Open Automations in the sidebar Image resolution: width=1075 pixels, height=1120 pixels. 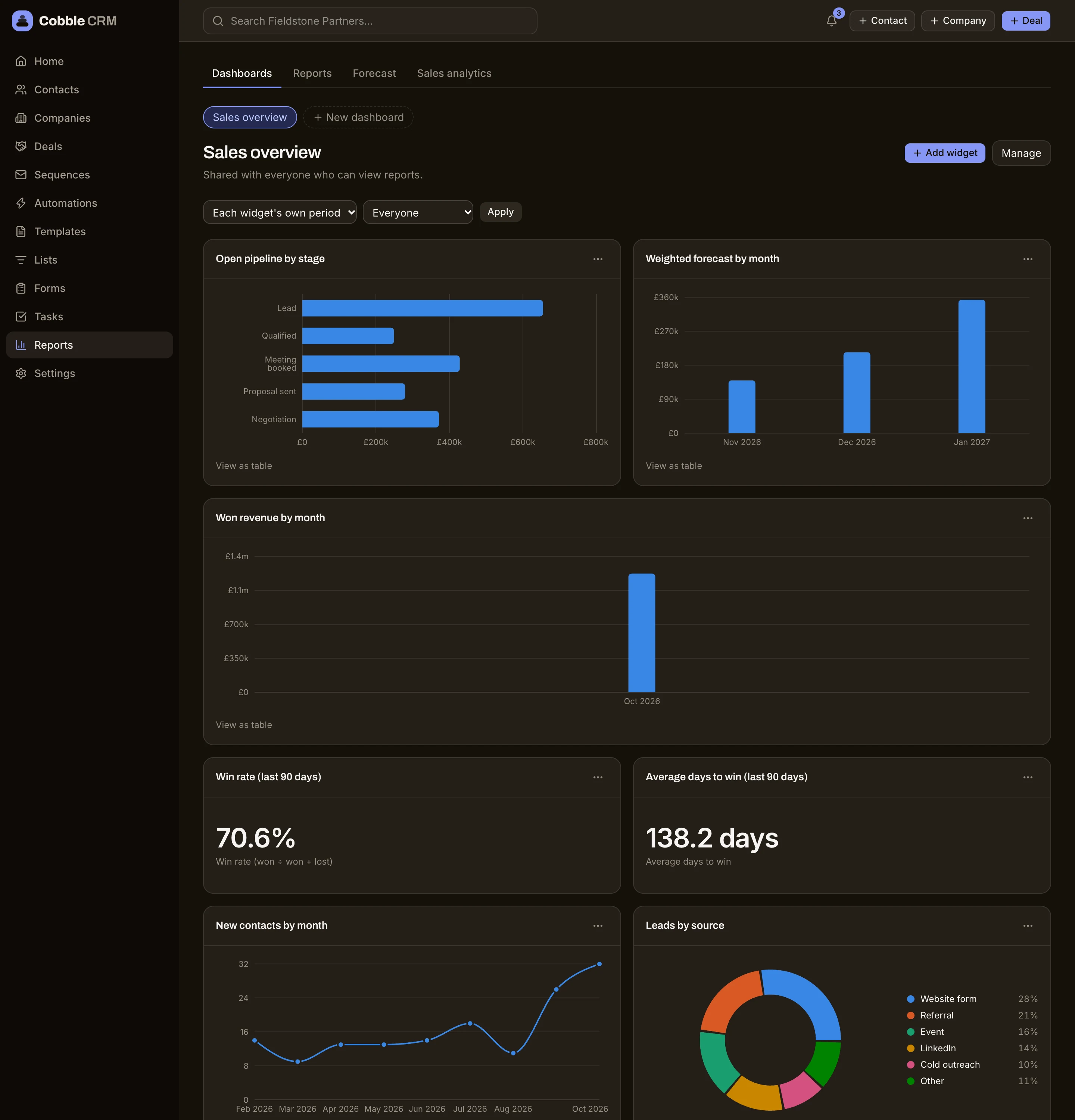pos(89,203)
